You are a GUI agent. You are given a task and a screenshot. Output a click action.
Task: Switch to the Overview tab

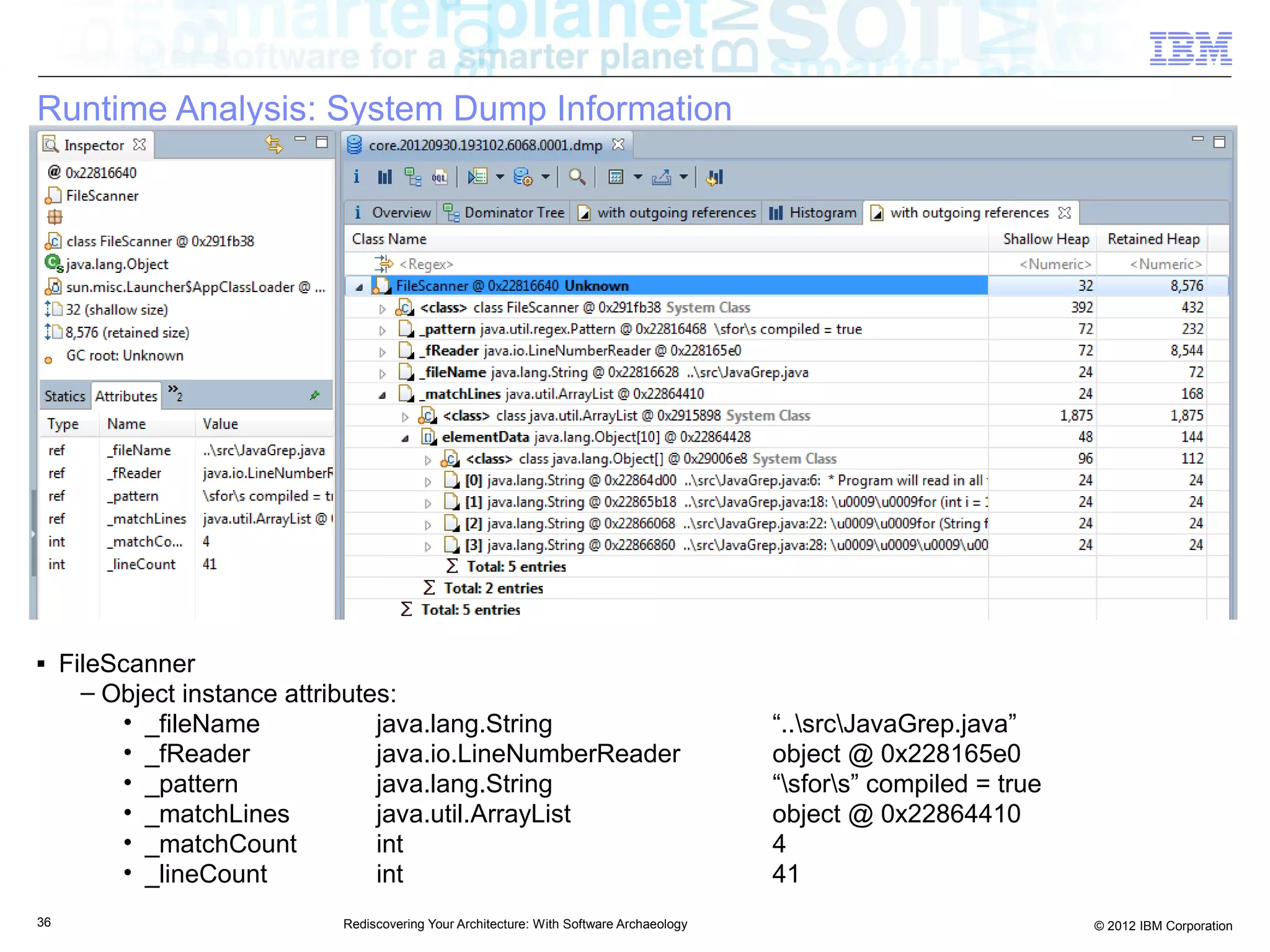tap(393, 213)
